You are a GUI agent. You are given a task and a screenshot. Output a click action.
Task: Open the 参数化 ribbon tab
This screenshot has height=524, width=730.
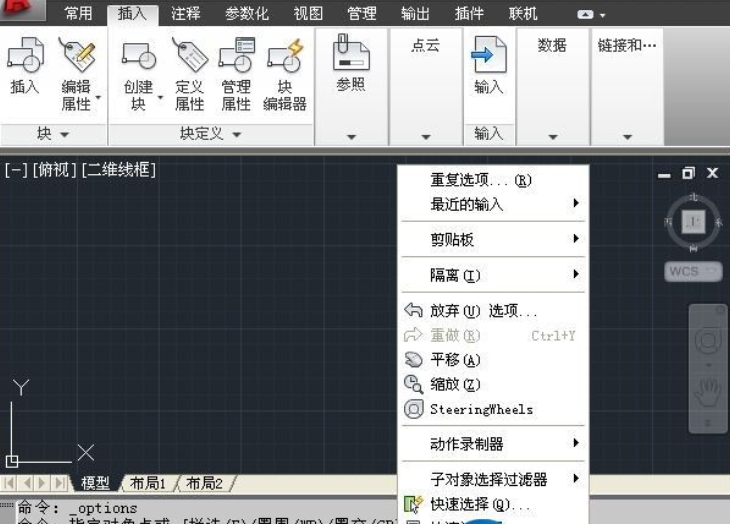(247, 13)
